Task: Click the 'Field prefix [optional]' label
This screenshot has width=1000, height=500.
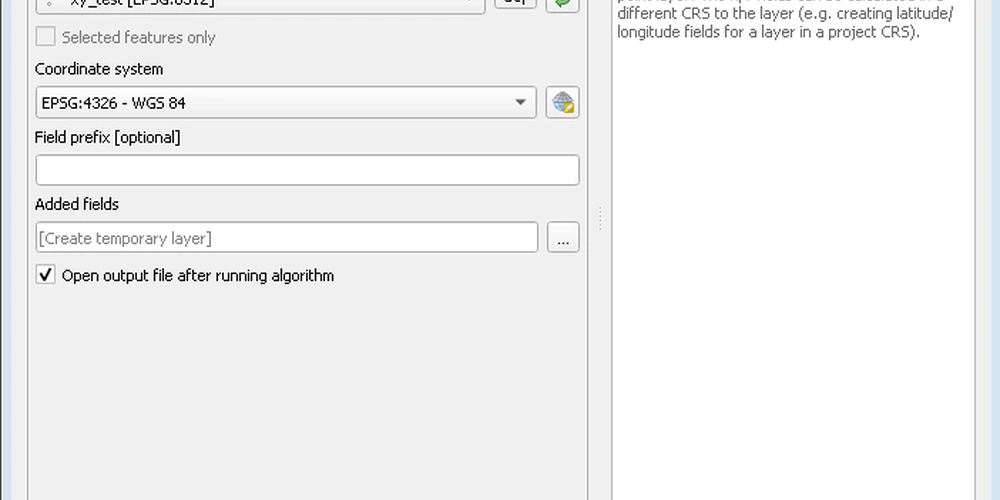Action: (107, 137)
